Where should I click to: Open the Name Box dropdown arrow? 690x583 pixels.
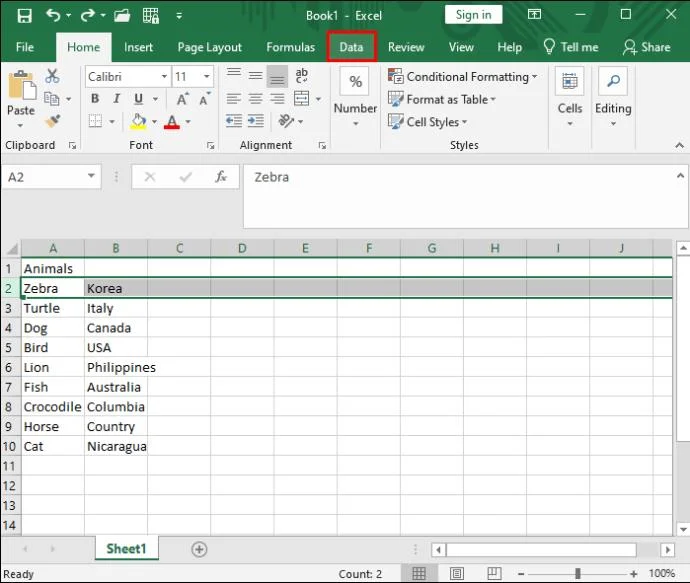92,176
